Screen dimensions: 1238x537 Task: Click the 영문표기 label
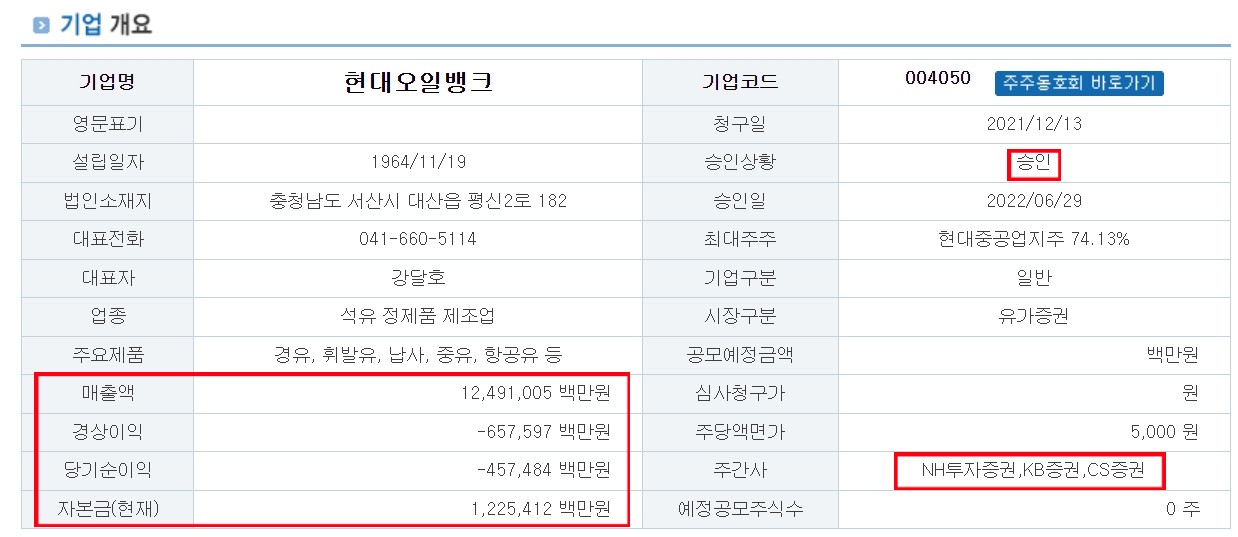(x=108, y=125)
